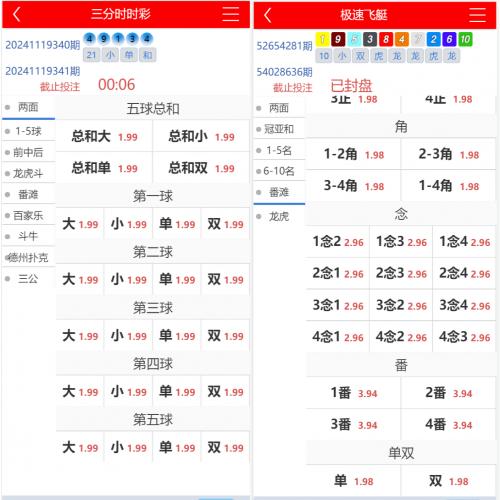Select 两面 tab in left game sidebar
Viewport: 500px width, 500px height.
pyautogui.click(x=28, y=107)
